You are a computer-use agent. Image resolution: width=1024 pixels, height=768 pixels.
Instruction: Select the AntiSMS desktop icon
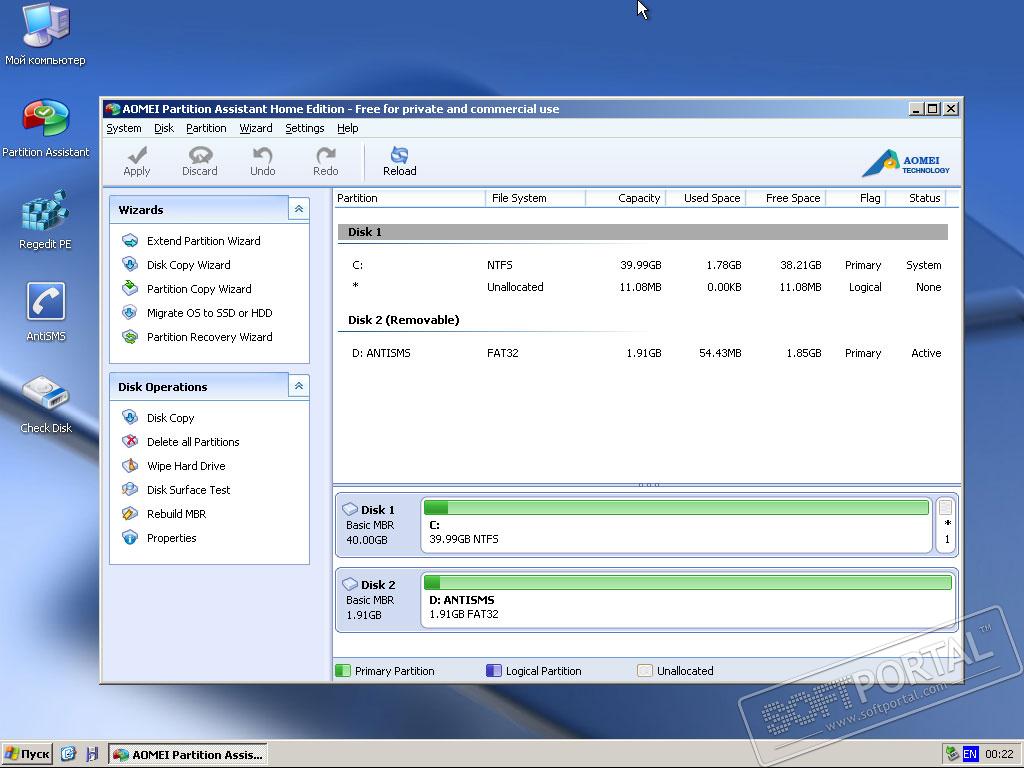(45, 303)
